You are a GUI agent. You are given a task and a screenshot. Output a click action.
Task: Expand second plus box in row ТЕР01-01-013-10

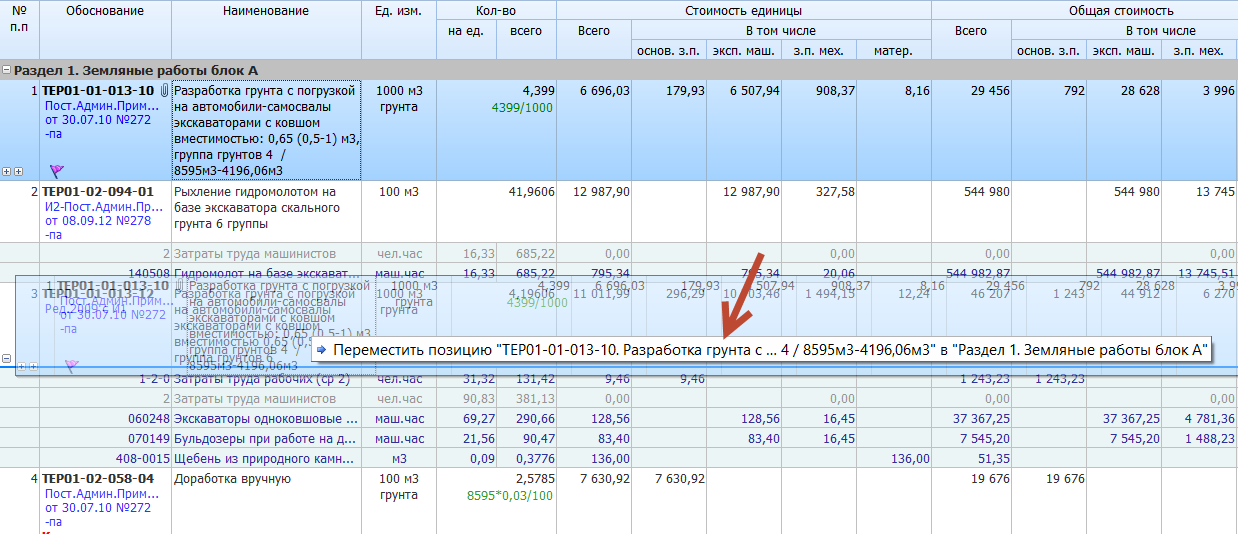click(x=18, y=171)
